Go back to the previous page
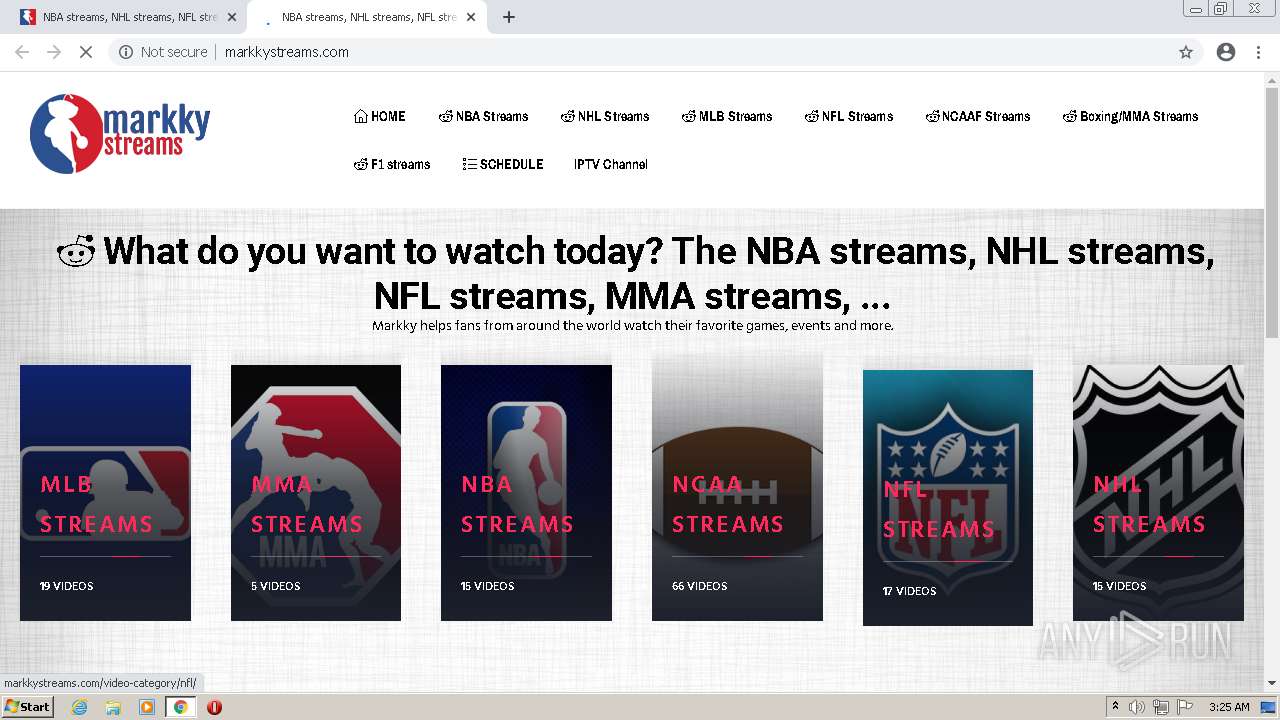 pos(22,52)
